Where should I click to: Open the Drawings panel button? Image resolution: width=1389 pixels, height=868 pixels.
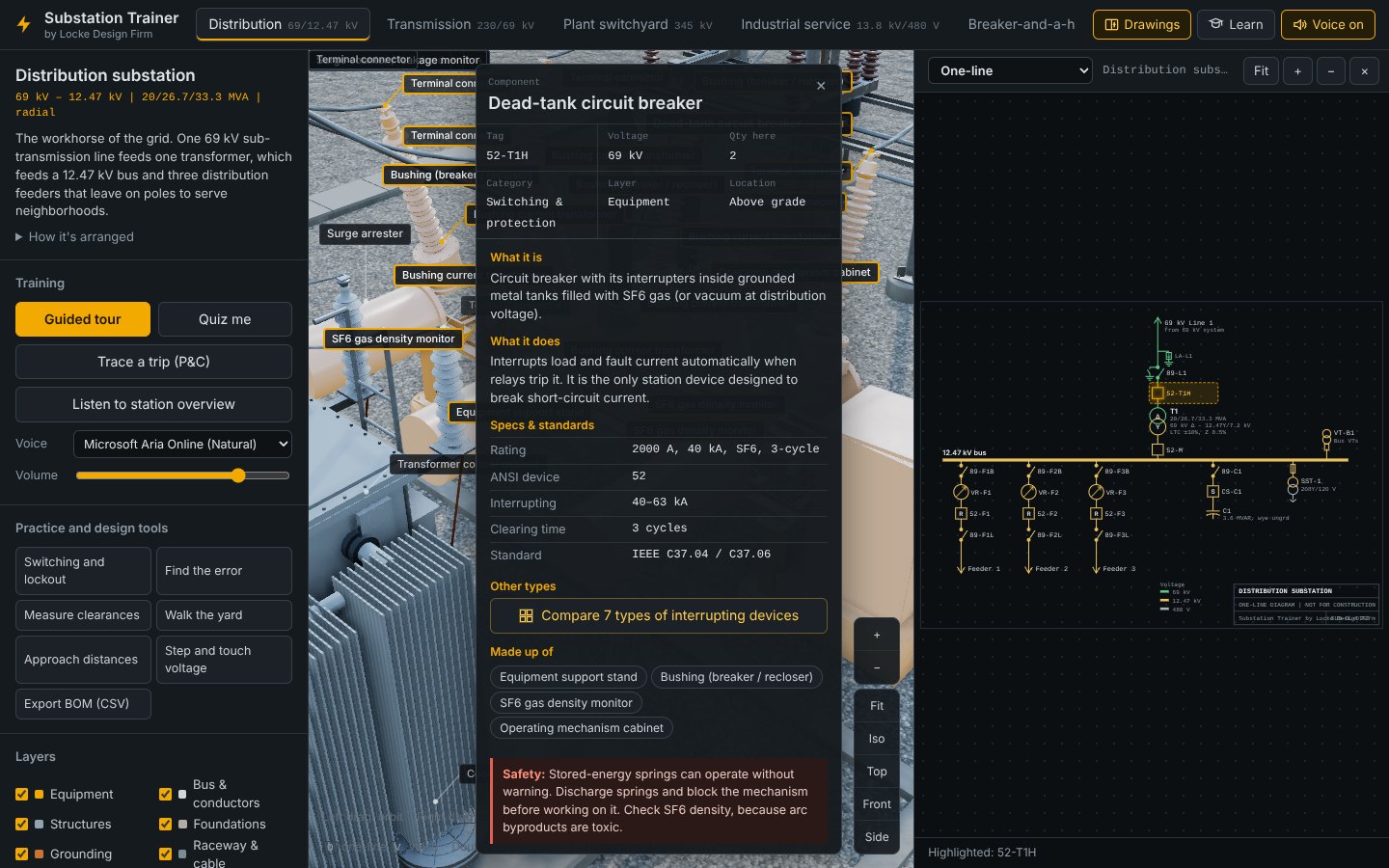click(x=1142, y=24)
